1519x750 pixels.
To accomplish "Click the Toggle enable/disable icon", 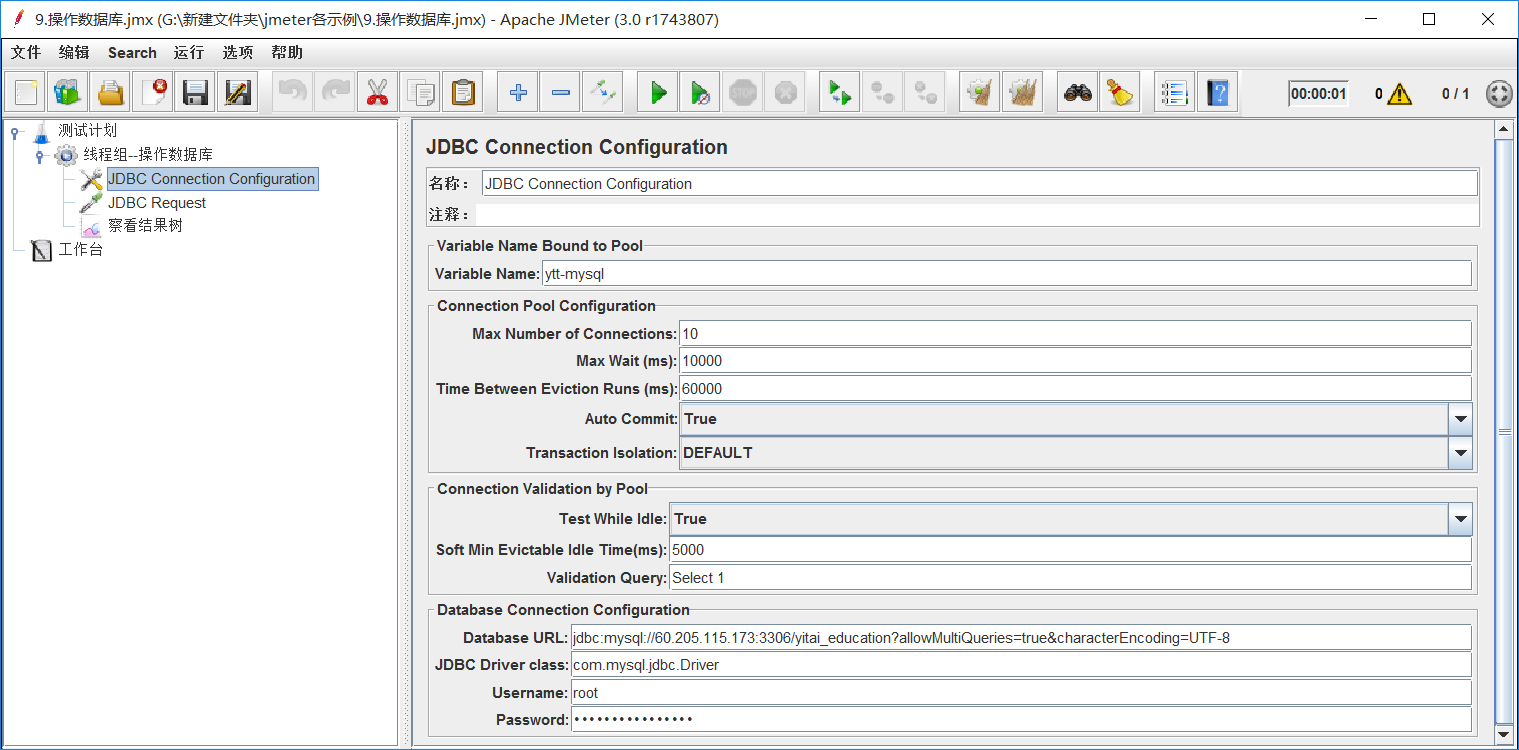I will pos(602,93).
